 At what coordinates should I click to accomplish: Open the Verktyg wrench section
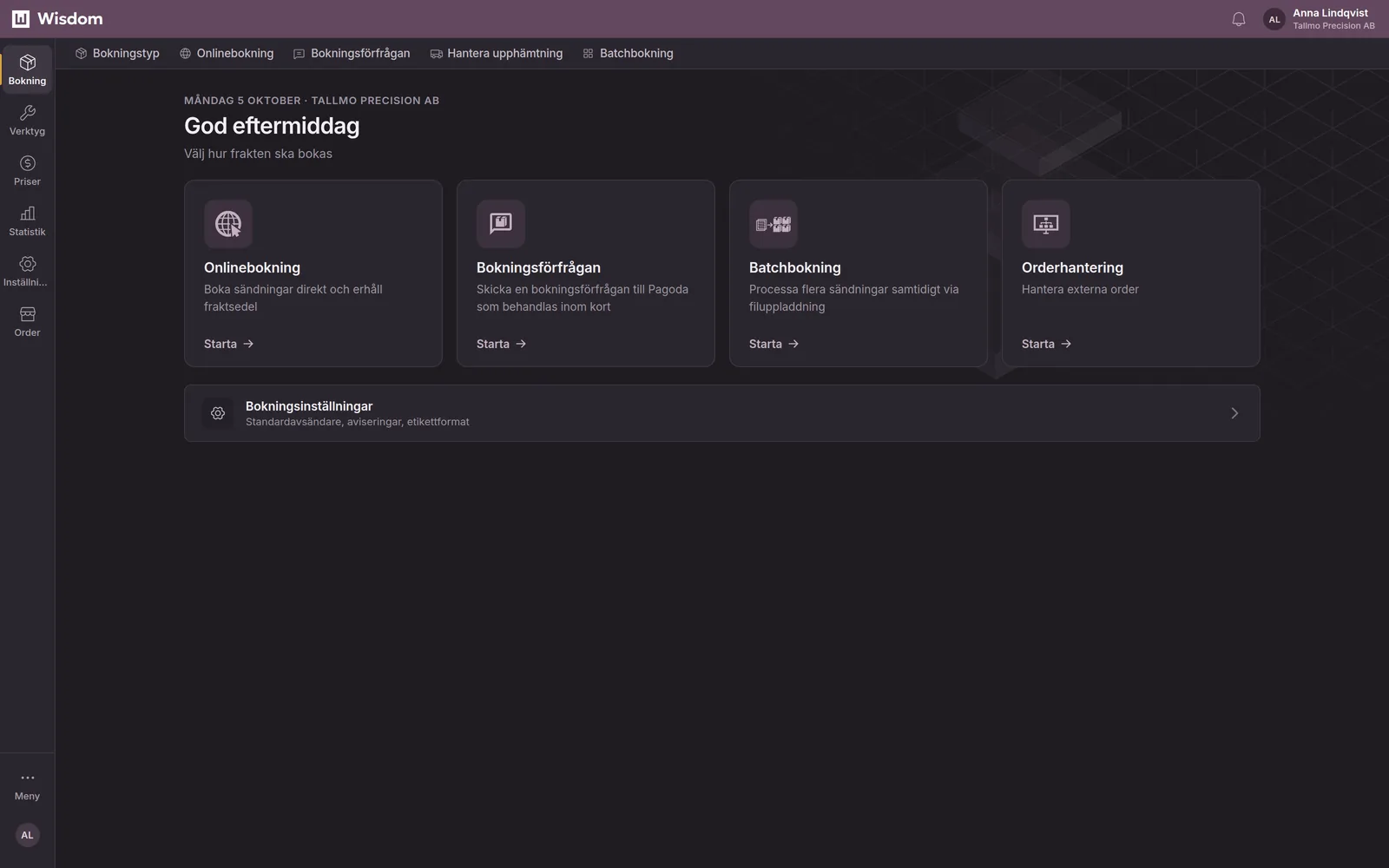27,120
